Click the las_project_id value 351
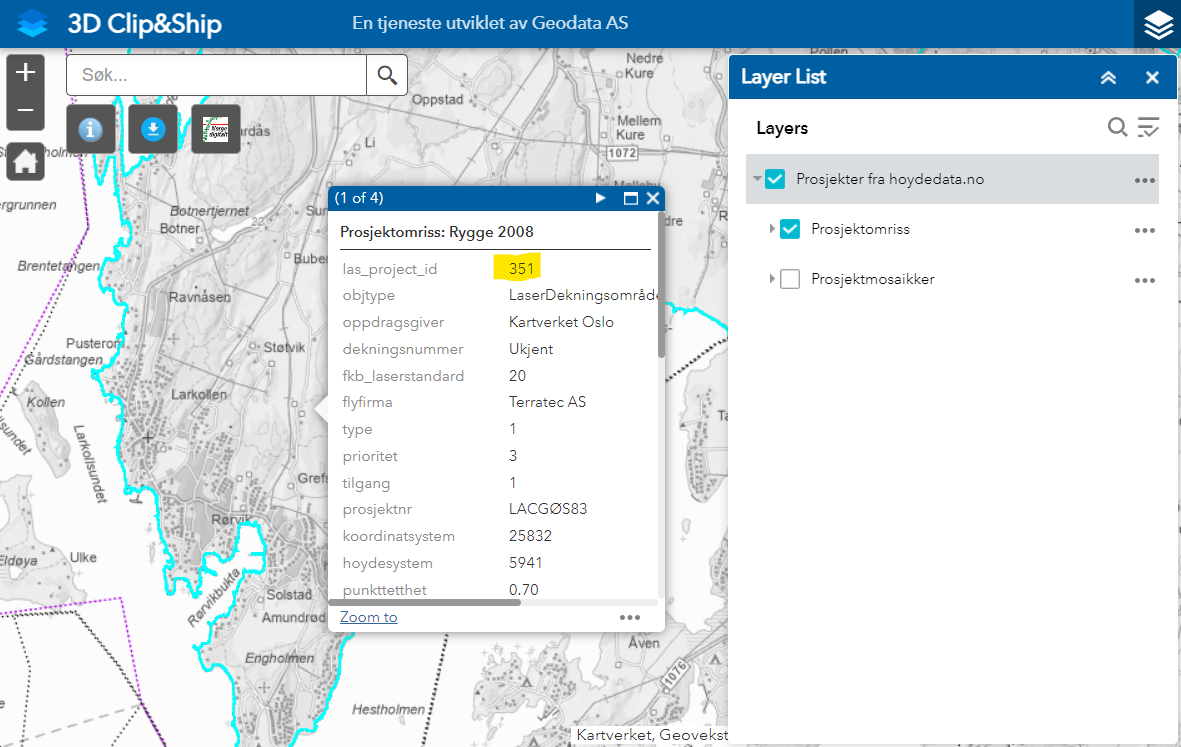 pyautogui.click(x=521, y=269)
